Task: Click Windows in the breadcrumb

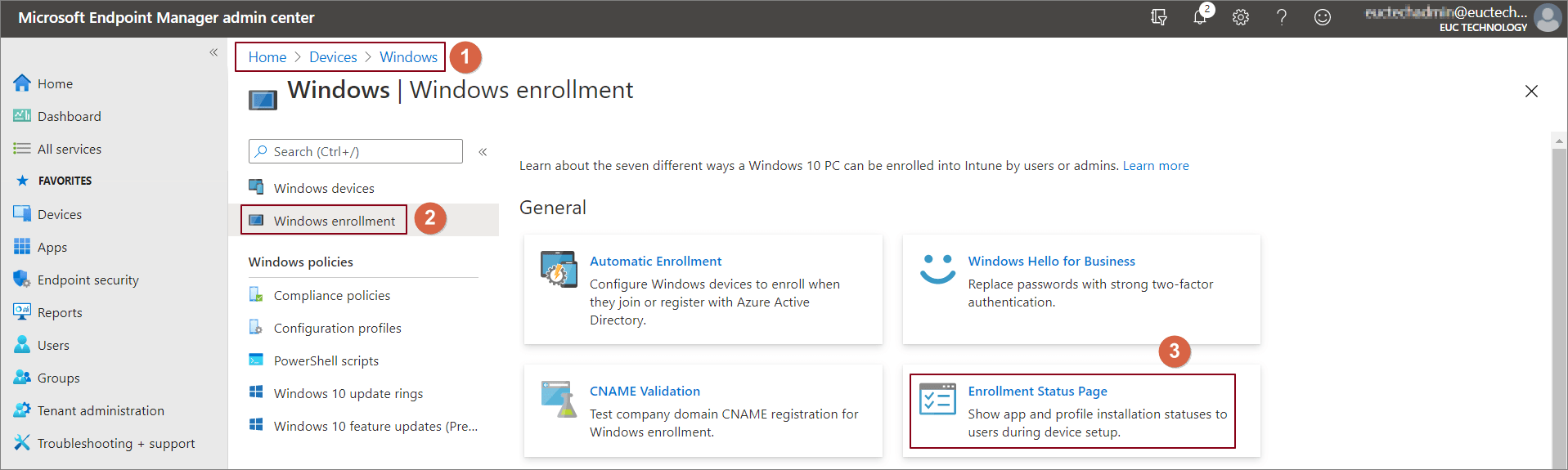Action: click(408, 57)
